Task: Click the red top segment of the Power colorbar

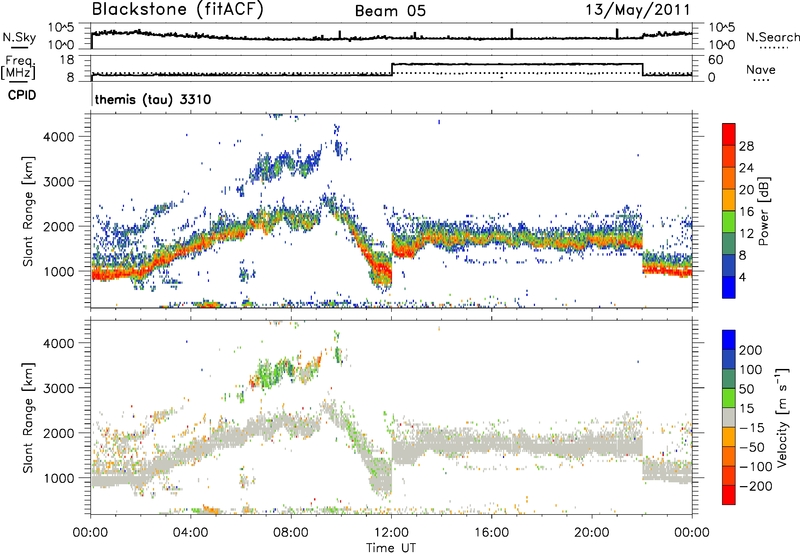Action: tap(729, 134)
